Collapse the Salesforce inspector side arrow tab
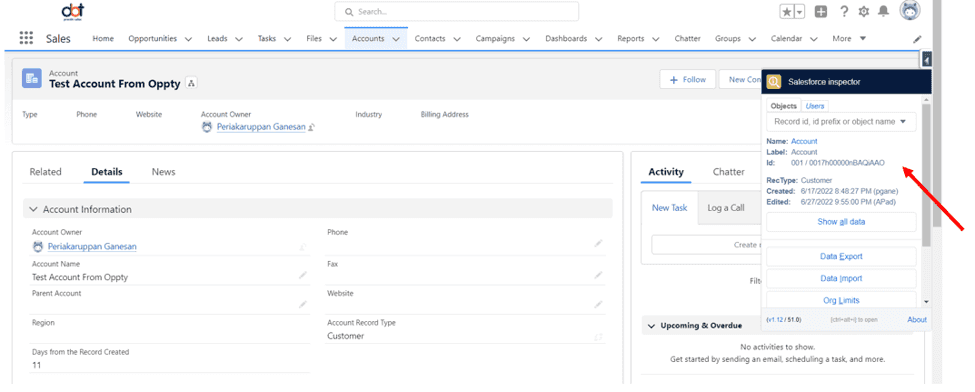This screenshot has width=975, height=392. pos(926,60)
